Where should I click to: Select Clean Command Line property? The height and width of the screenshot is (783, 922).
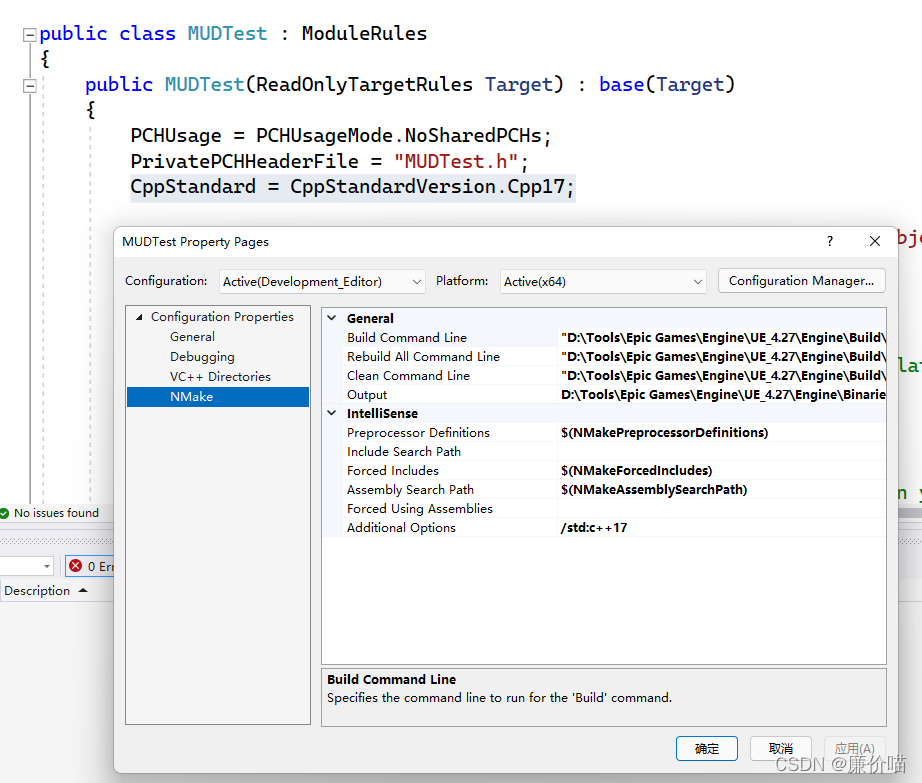click(x=408, y=376)
